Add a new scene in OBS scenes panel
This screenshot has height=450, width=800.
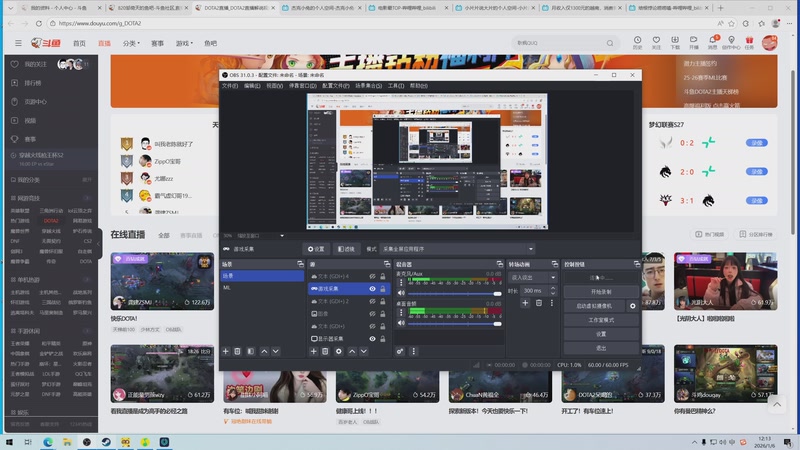(x=226, y=351)
